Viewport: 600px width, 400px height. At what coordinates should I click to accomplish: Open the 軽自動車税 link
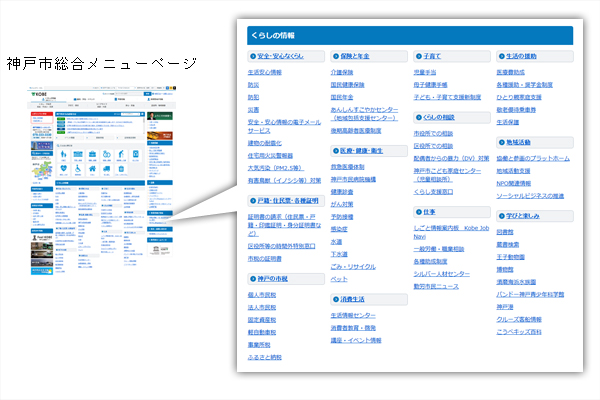262,333
